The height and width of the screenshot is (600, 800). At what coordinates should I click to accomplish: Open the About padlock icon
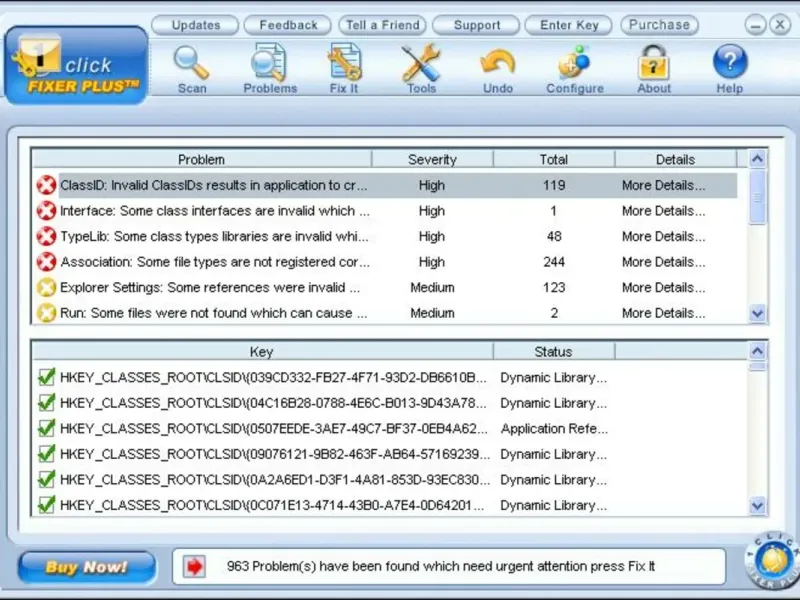click(654, 63)
